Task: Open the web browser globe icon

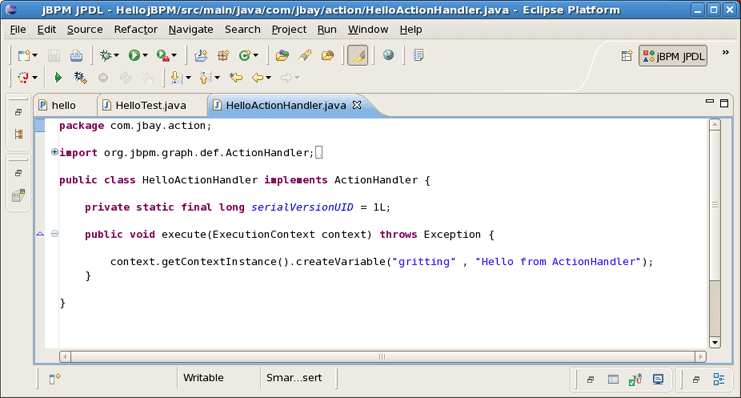Action: pyautogui.click(x=388, y=55)
